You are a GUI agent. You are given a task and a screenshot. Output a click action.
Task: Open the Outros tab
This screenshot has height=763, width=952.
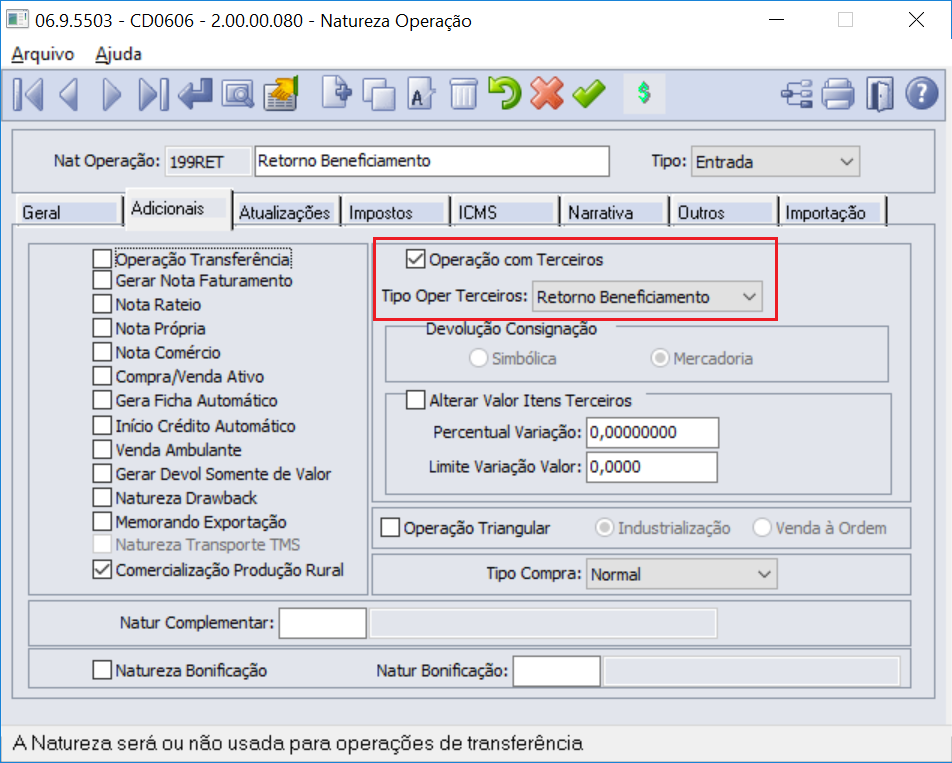[x=724, y=212]
